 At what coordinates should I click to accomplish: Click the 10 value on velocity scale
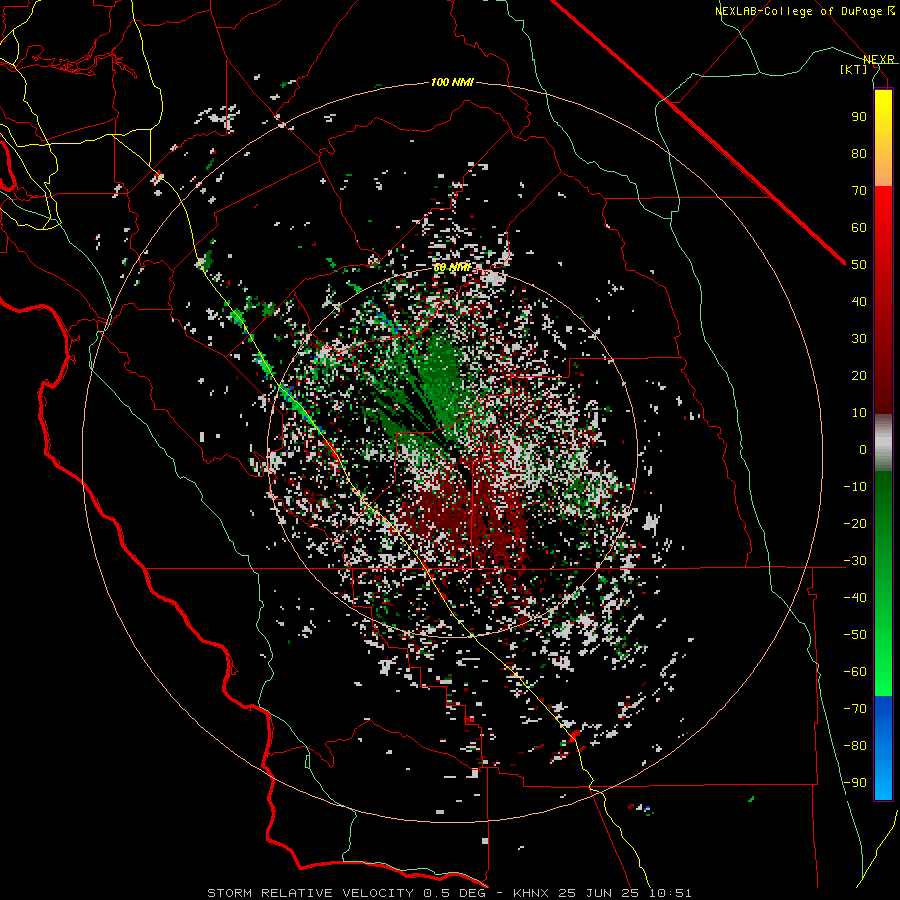tap(859, 413)
